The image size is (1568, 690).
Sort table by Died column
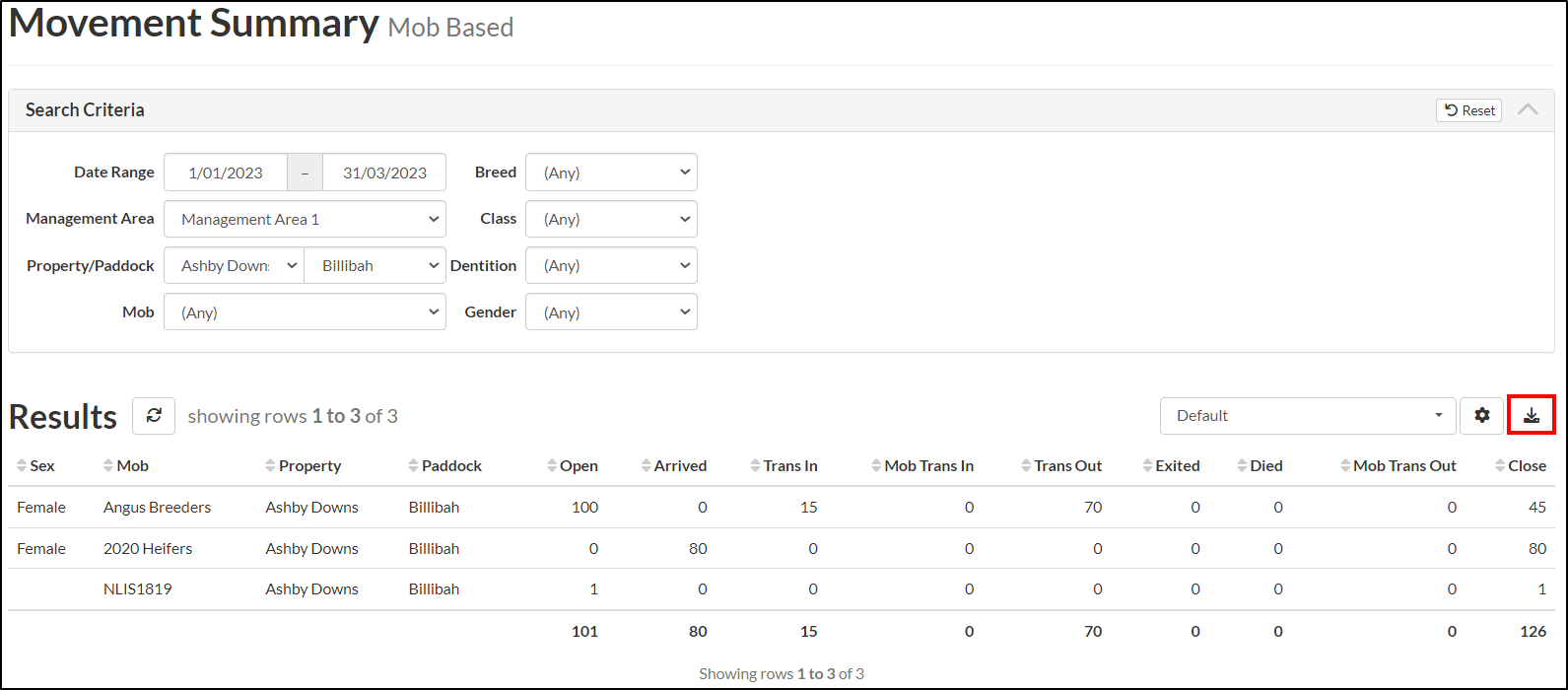[x=1261, y=465]
